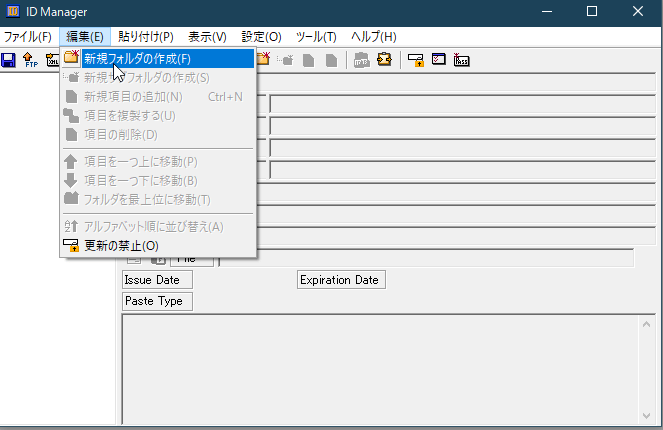Choose 項目の削除(D) menu entry
Viewport: 663px width, 430px height.
pyautogui.click(x=158, y=134)
